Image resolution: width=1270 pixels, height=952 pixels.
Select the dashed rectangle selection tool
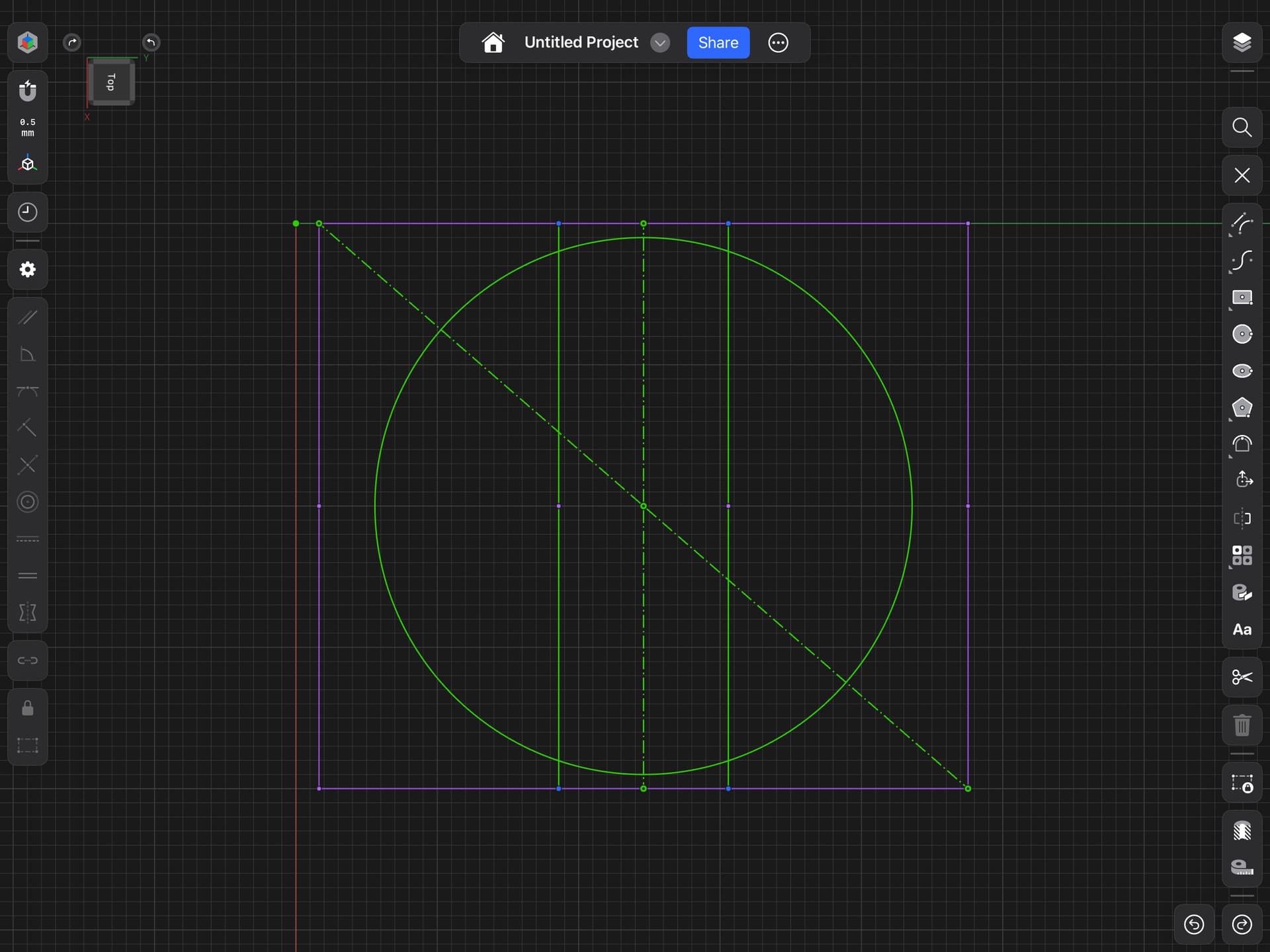coord(27,746)
